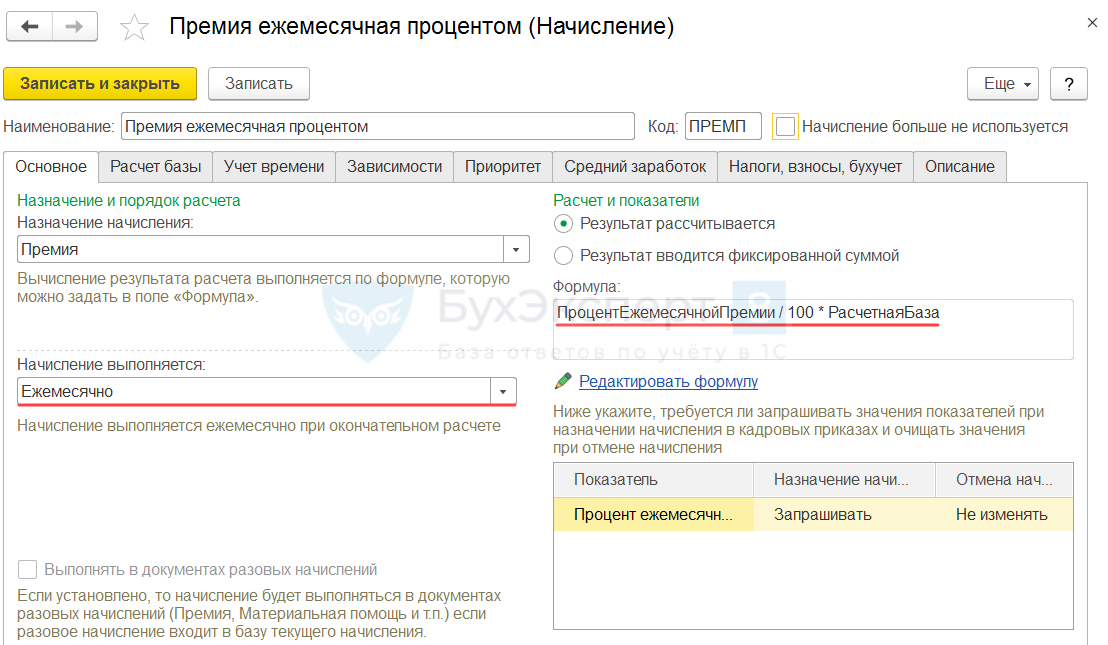
Task: Add to favorites with the star icon
Action: point(134,28)
